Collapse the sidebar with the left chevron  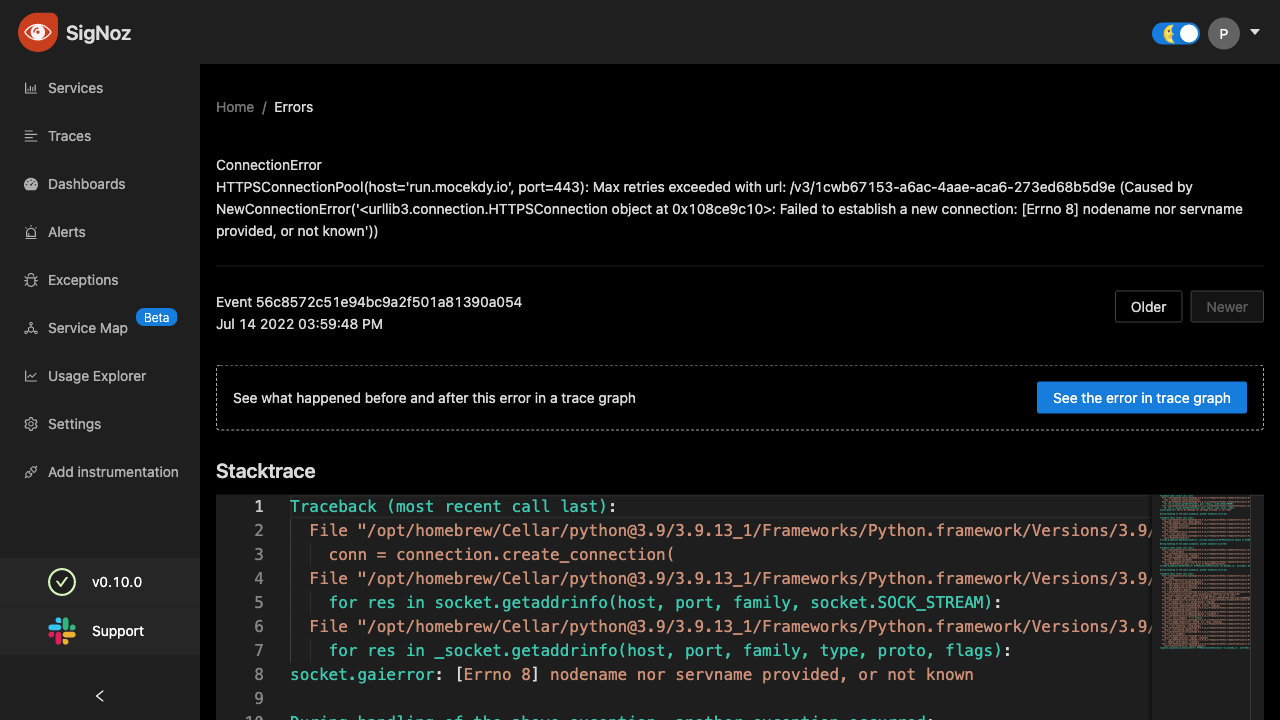tap(99, 696)
